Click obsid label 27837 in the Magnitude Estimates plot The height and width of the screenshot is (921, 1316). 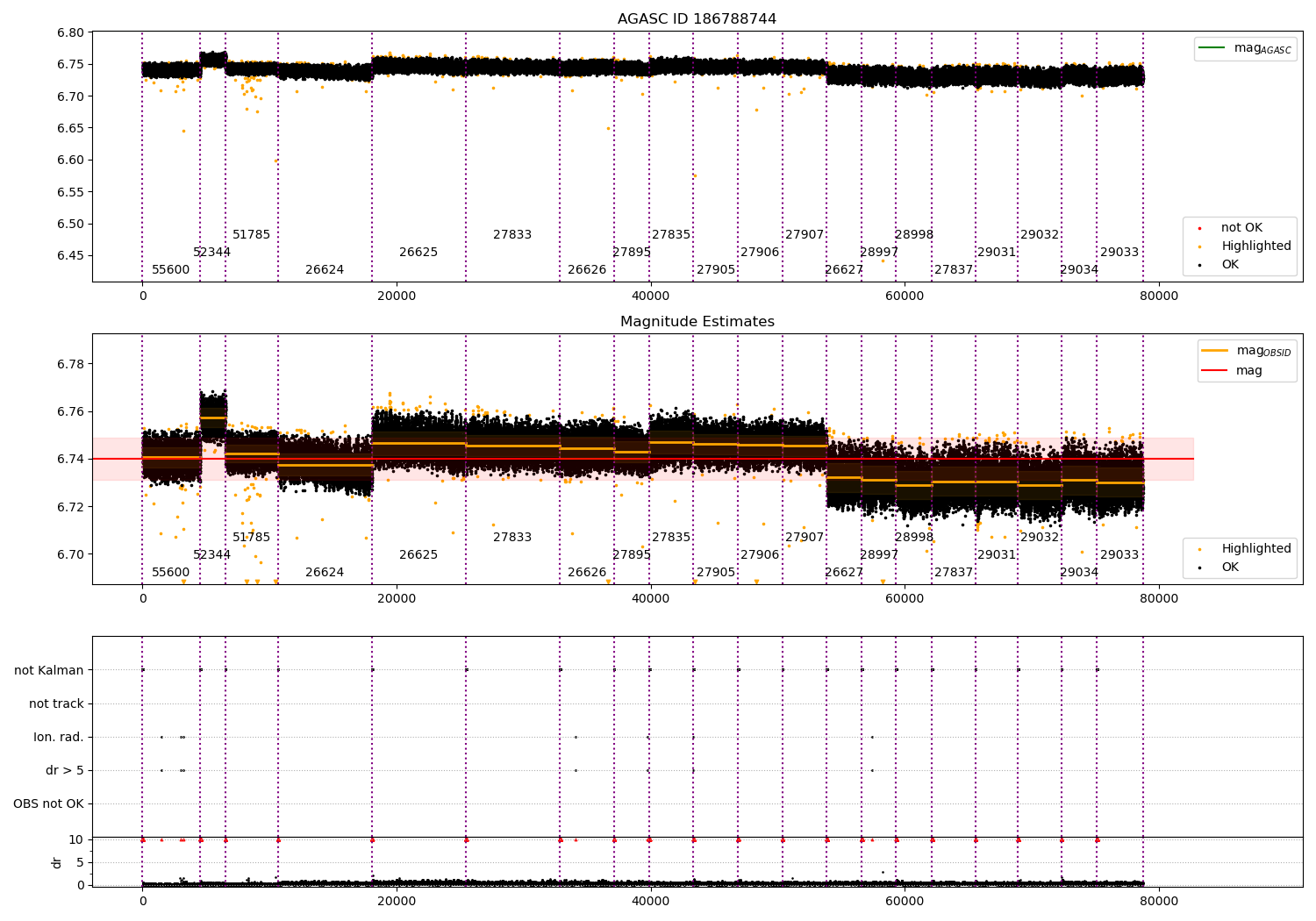tap(954, 573)
